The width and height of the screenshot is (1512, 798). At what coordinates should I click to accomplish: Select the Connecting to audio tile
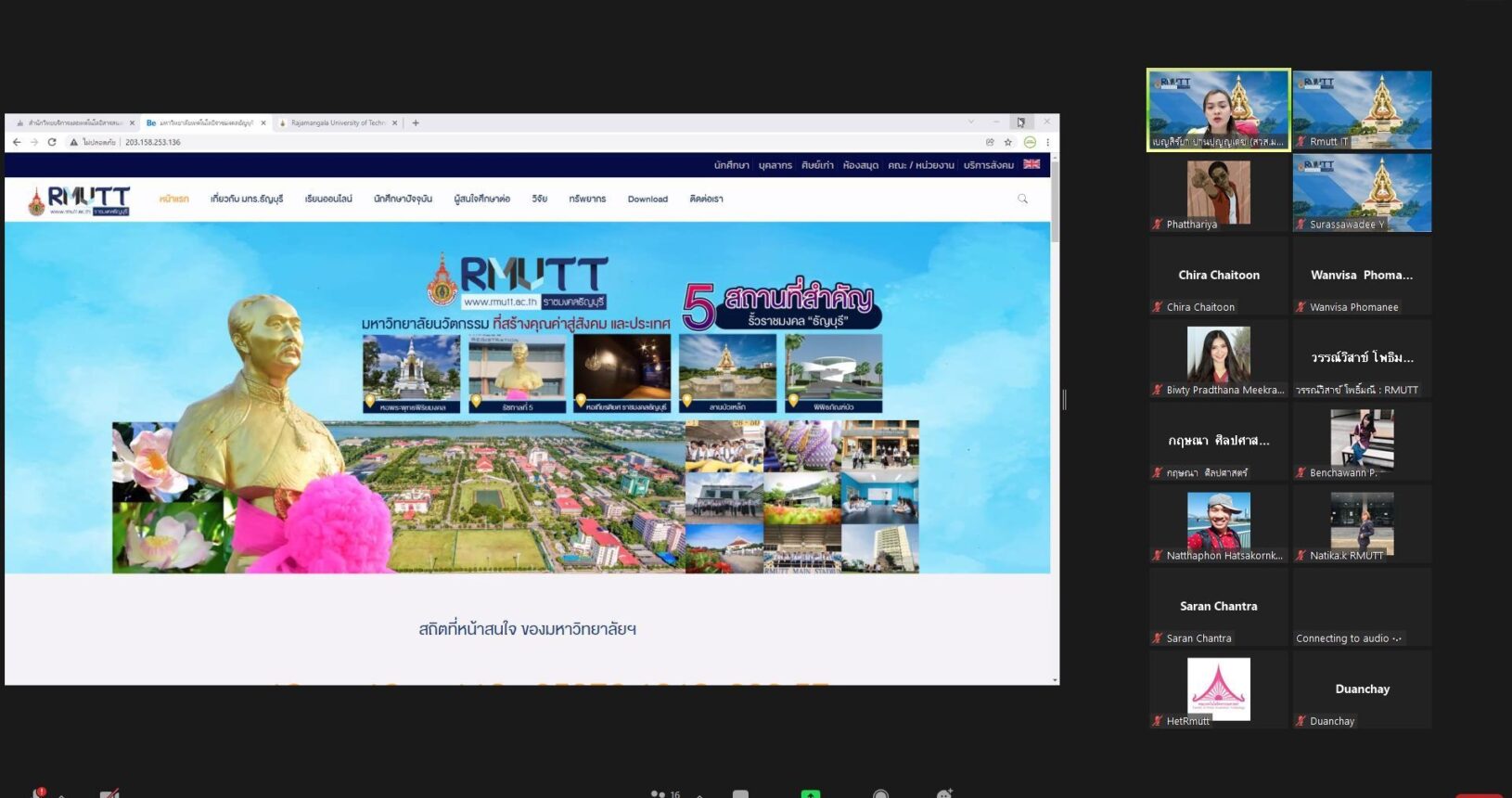1362,607
